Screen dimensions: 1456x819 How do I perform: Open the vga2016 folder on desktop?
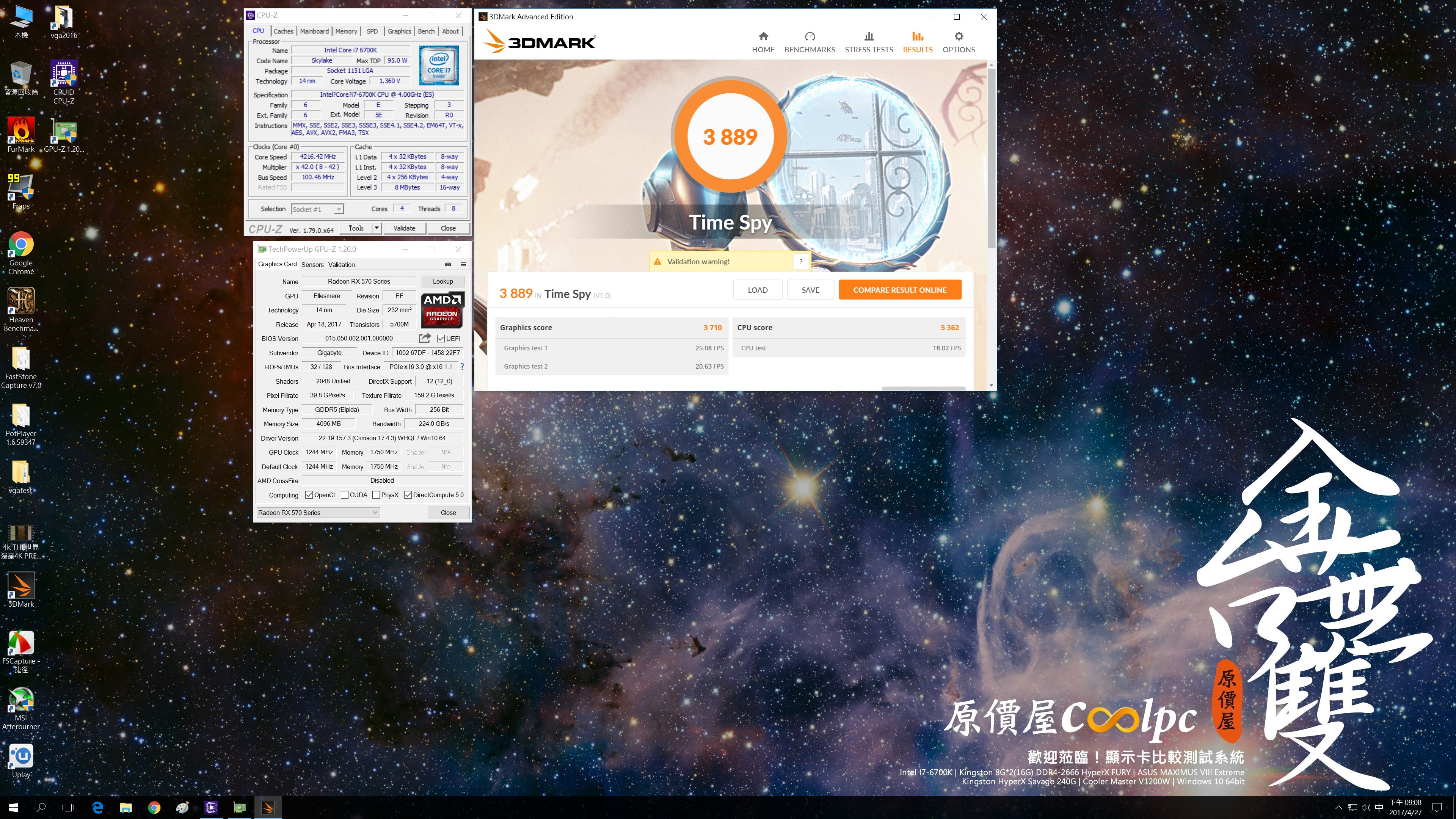click(63, 22)
